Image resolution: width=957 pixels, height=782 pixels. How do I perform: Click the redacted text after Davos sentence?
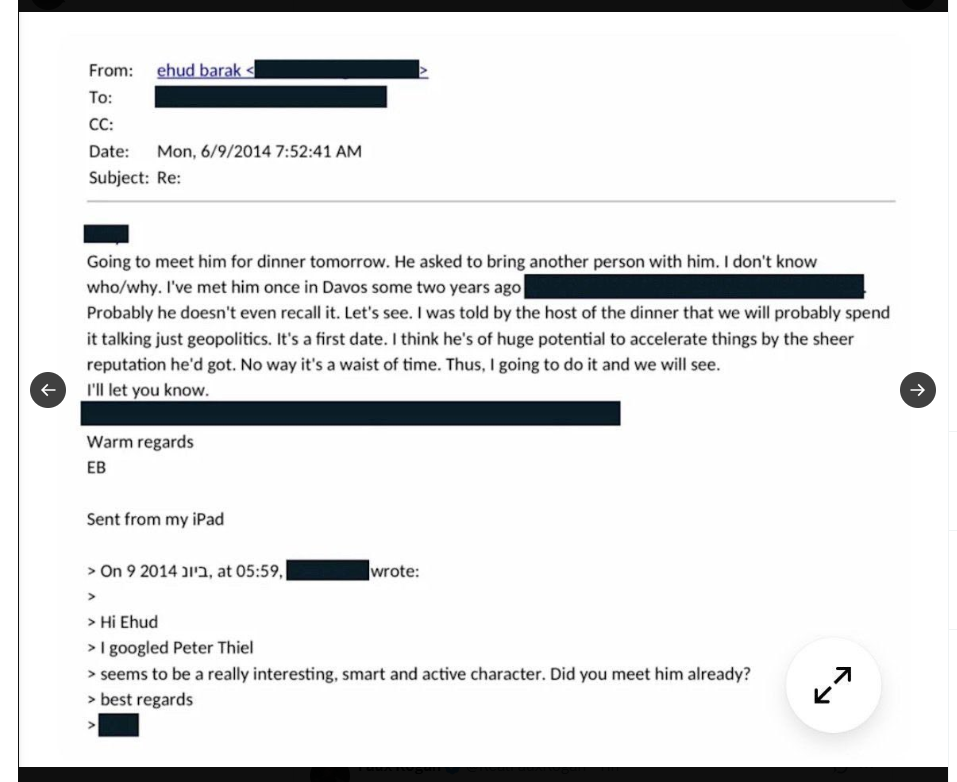point(692,287)
